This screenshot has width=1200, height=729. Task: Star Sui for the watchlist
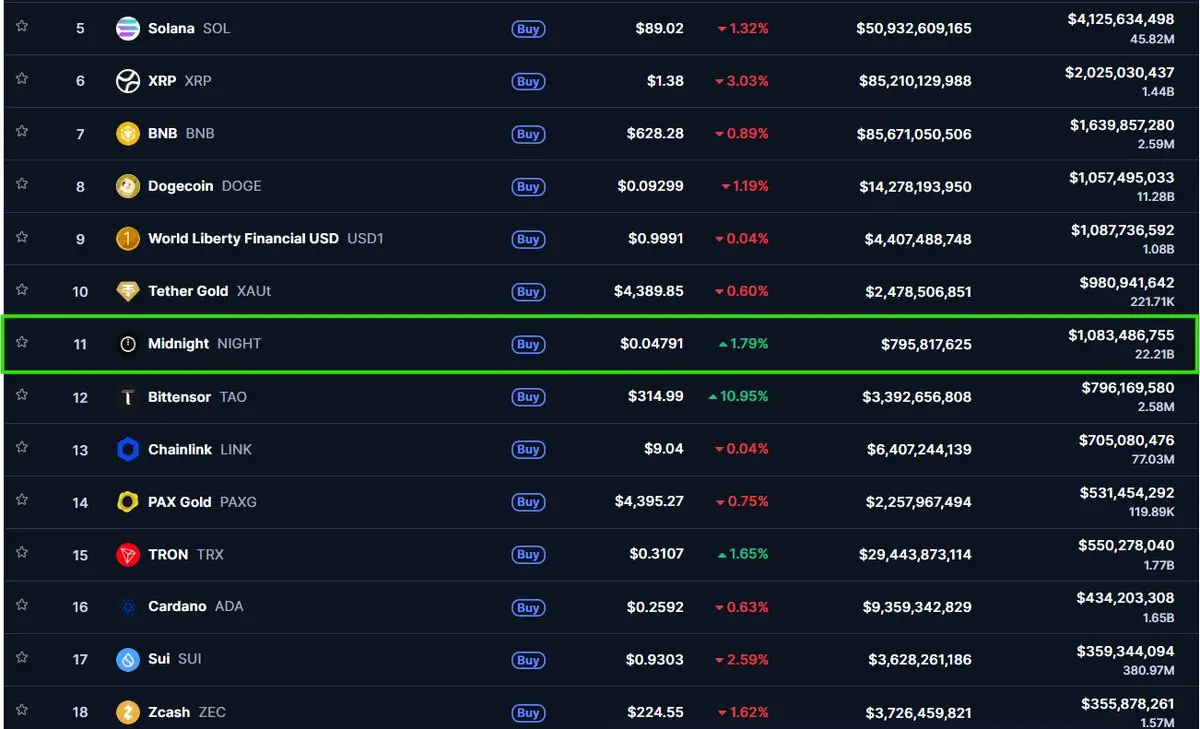tap(22, 657)
